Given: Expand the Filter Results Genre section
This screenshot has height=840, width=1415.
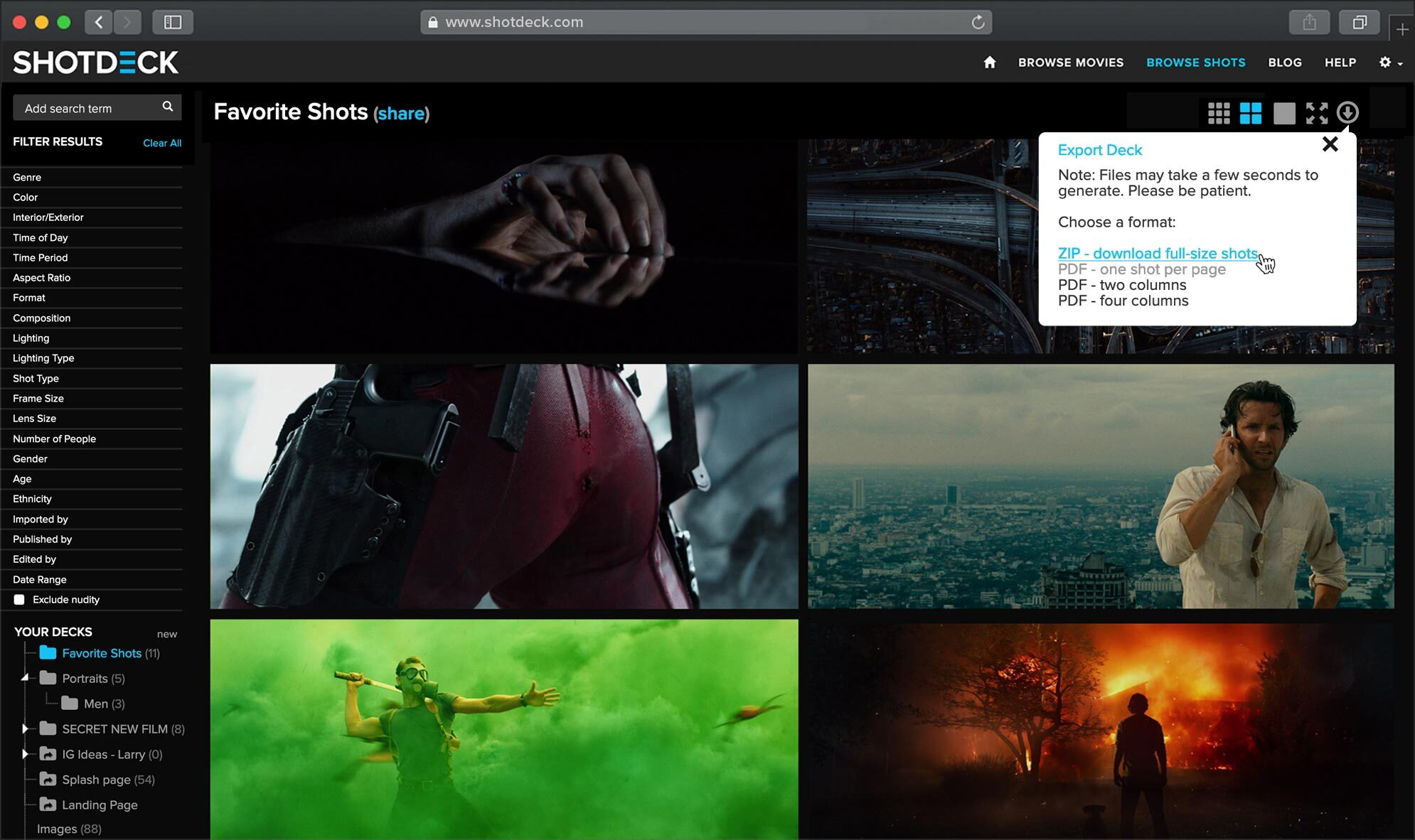Looking at the screenshot, I should (x=95, y=177).
